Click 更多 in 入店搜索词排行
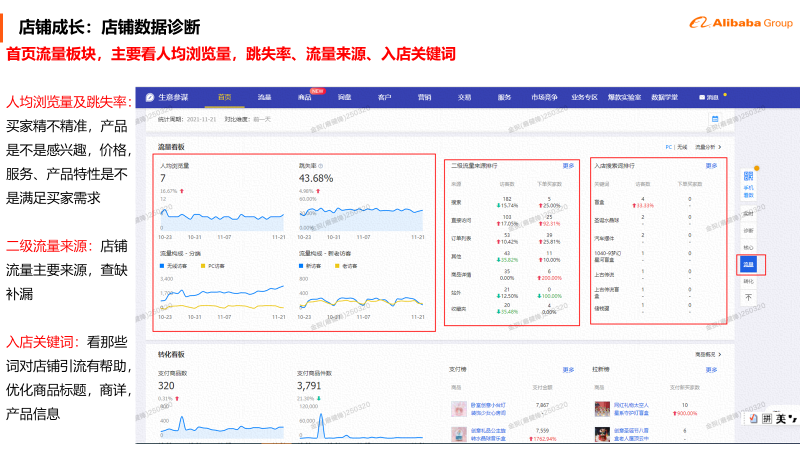 coord(711,165)
